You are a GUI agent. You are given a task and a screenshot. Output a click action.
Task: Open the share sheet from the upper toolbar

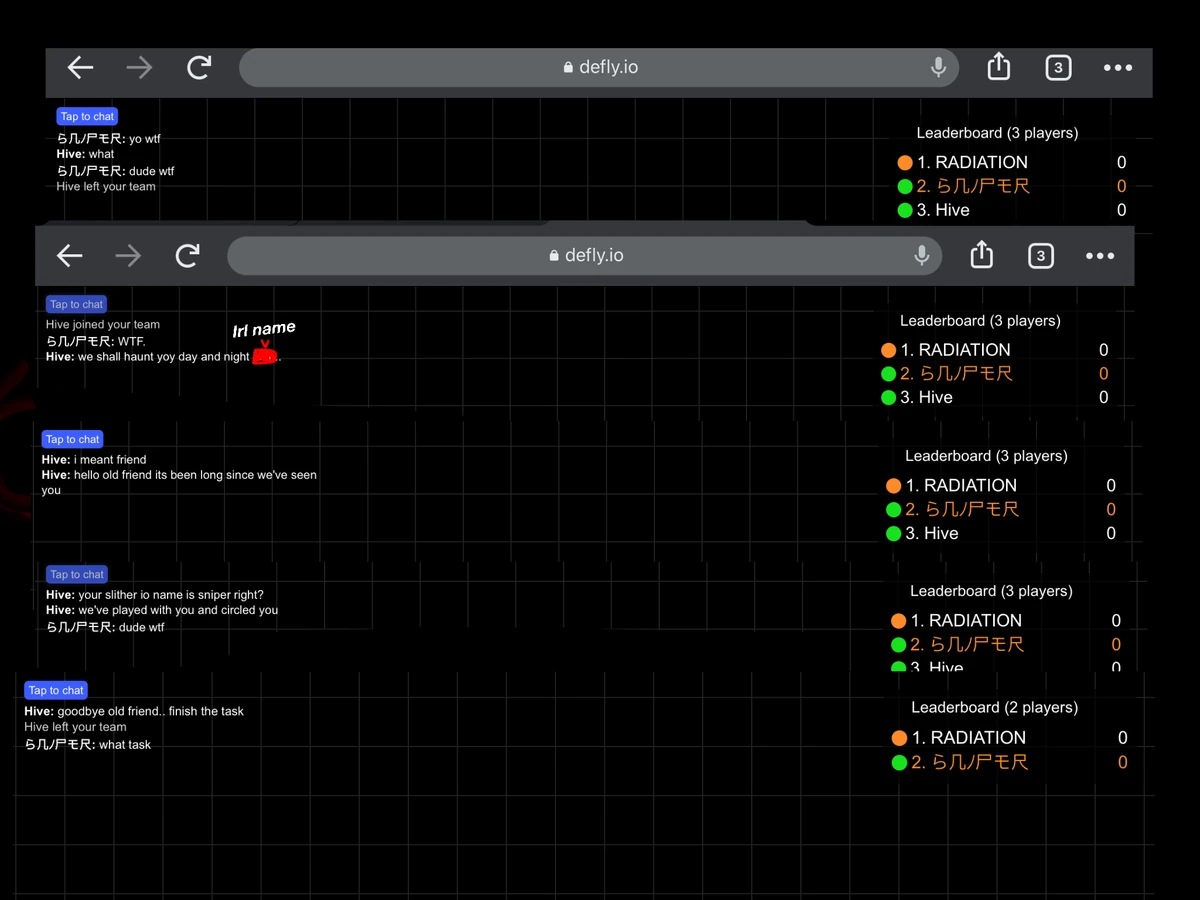pyautogui.click(x=998, y=68)
